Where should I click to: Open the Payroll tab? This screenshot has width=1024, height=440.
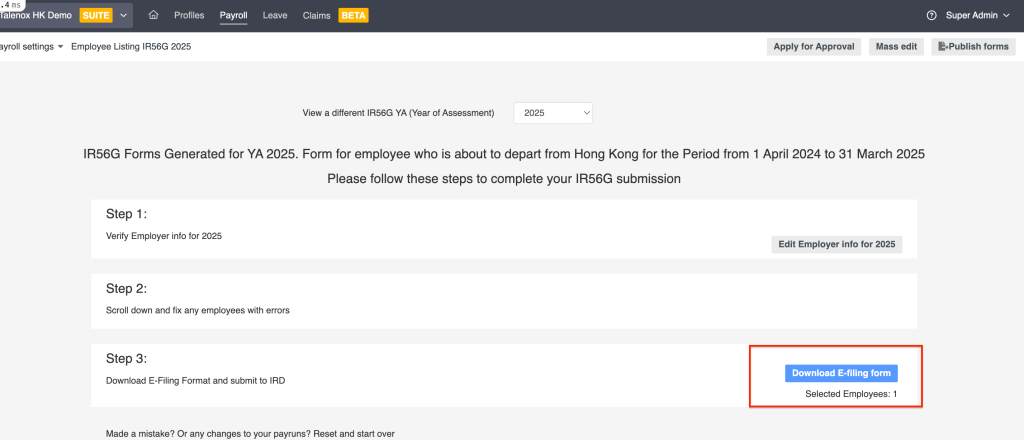point(233,16)
